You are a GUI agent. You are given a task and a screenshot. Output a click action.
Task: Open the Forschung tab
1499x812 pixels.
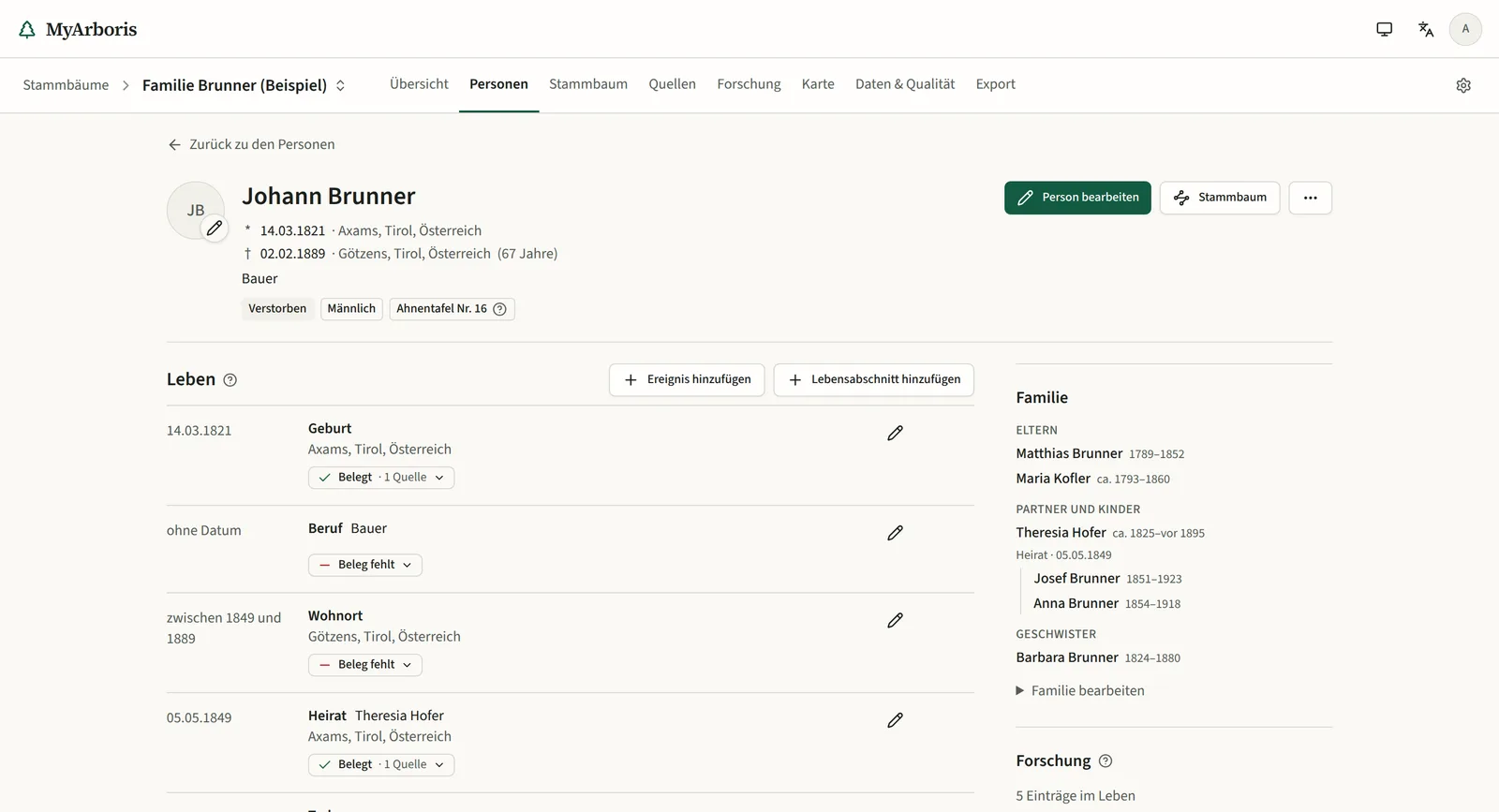point(749,84)
